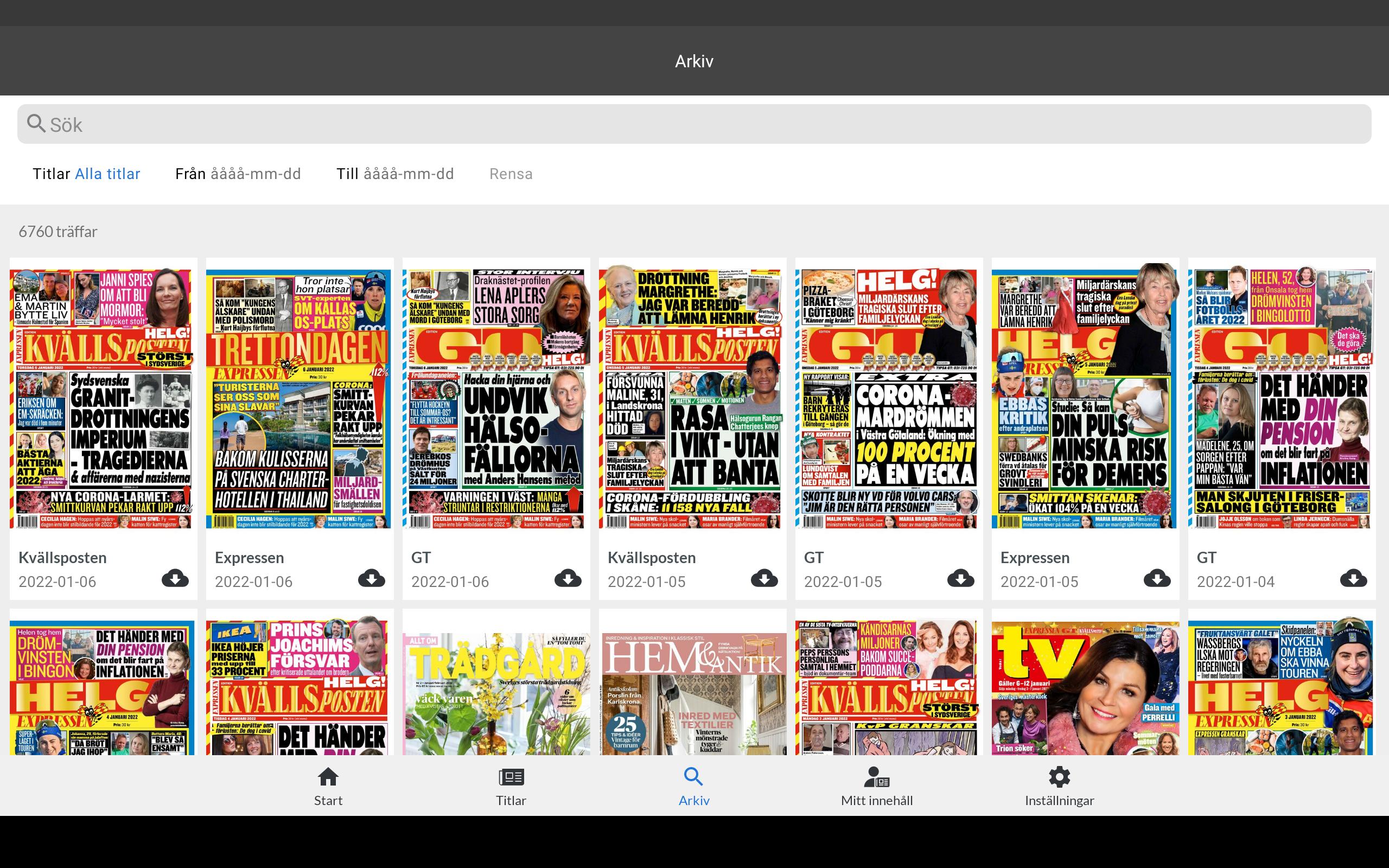
Task: Open Kvällsposten Prins Joachims försvar cover
Action: pyautogui.click(x=298, y=686)
